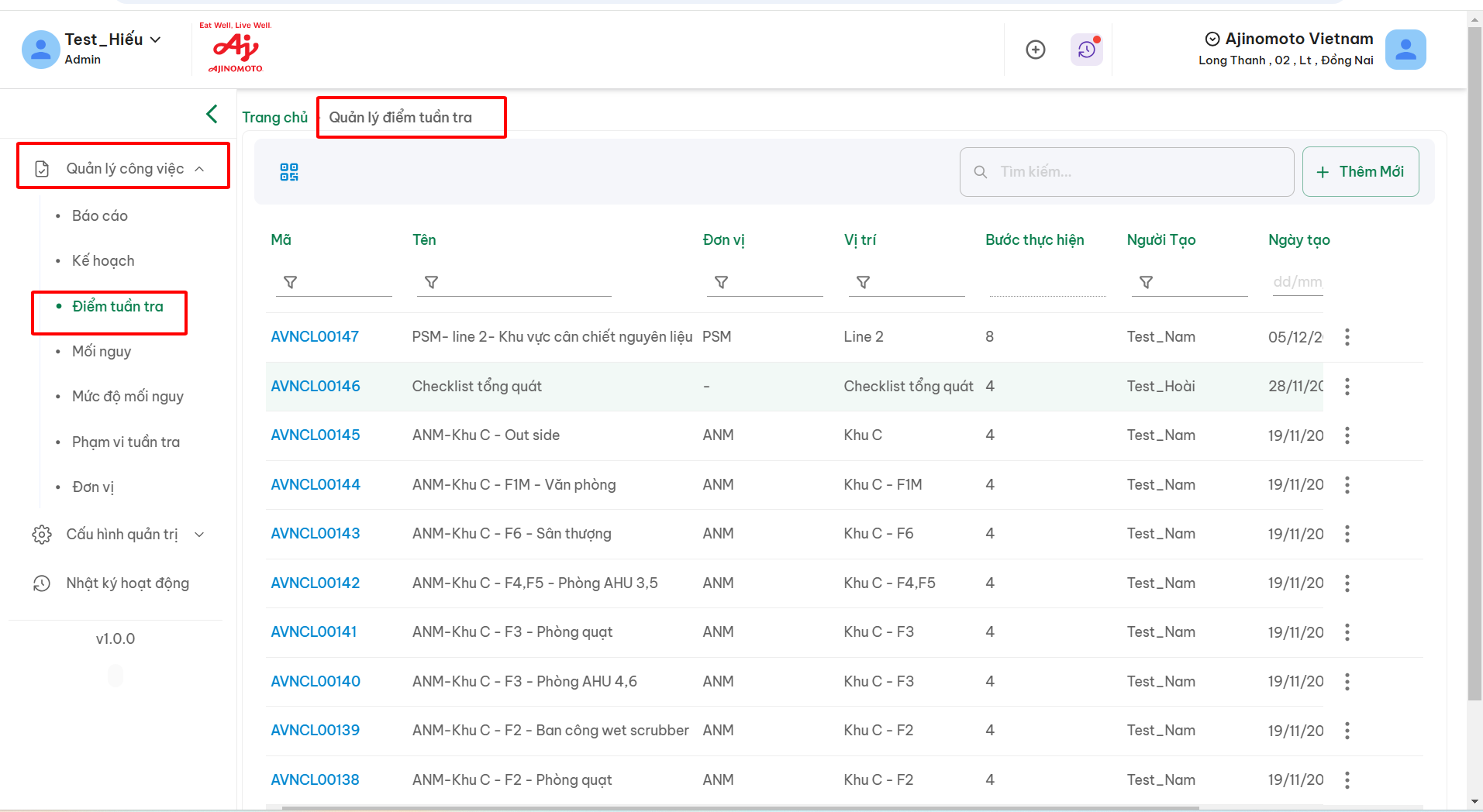Click the filter icon under Tên column
Viewport: 1483px width, 812px height.
(x=432, y=282)
